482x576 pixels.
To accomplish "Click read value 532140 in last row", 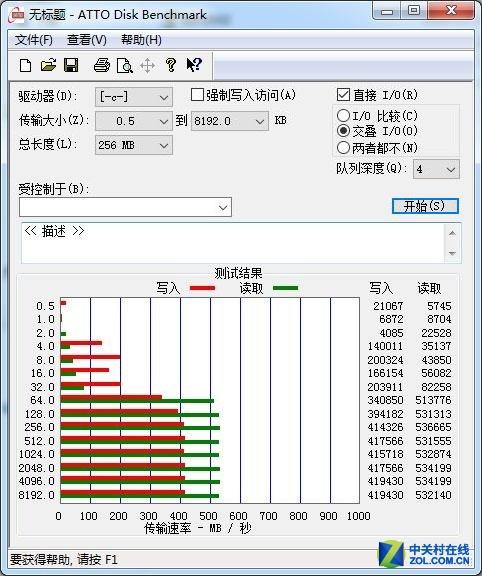I will click(x=434, y=495).
